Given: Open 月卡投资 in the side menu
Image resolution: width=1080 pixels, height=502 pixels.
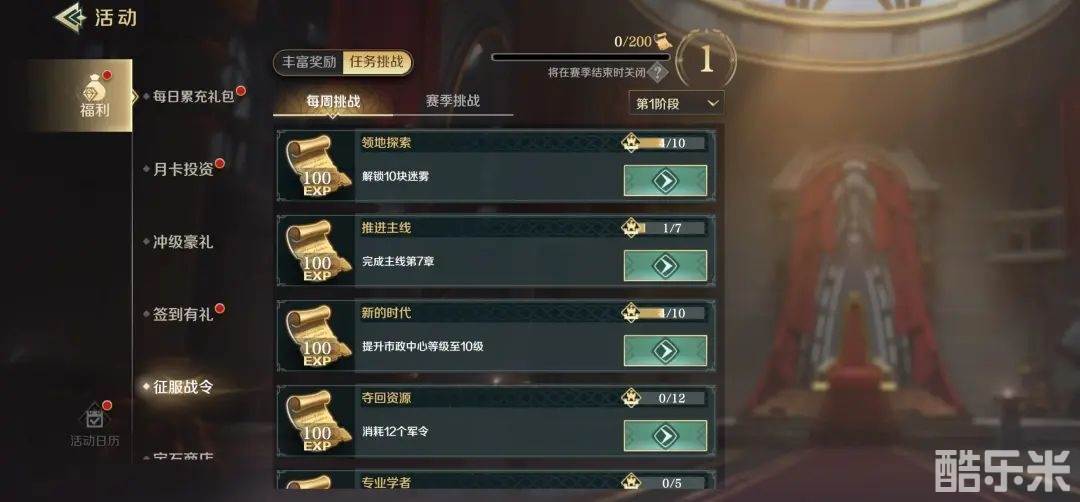Looking at the screenshot, I should pos(183,169).
